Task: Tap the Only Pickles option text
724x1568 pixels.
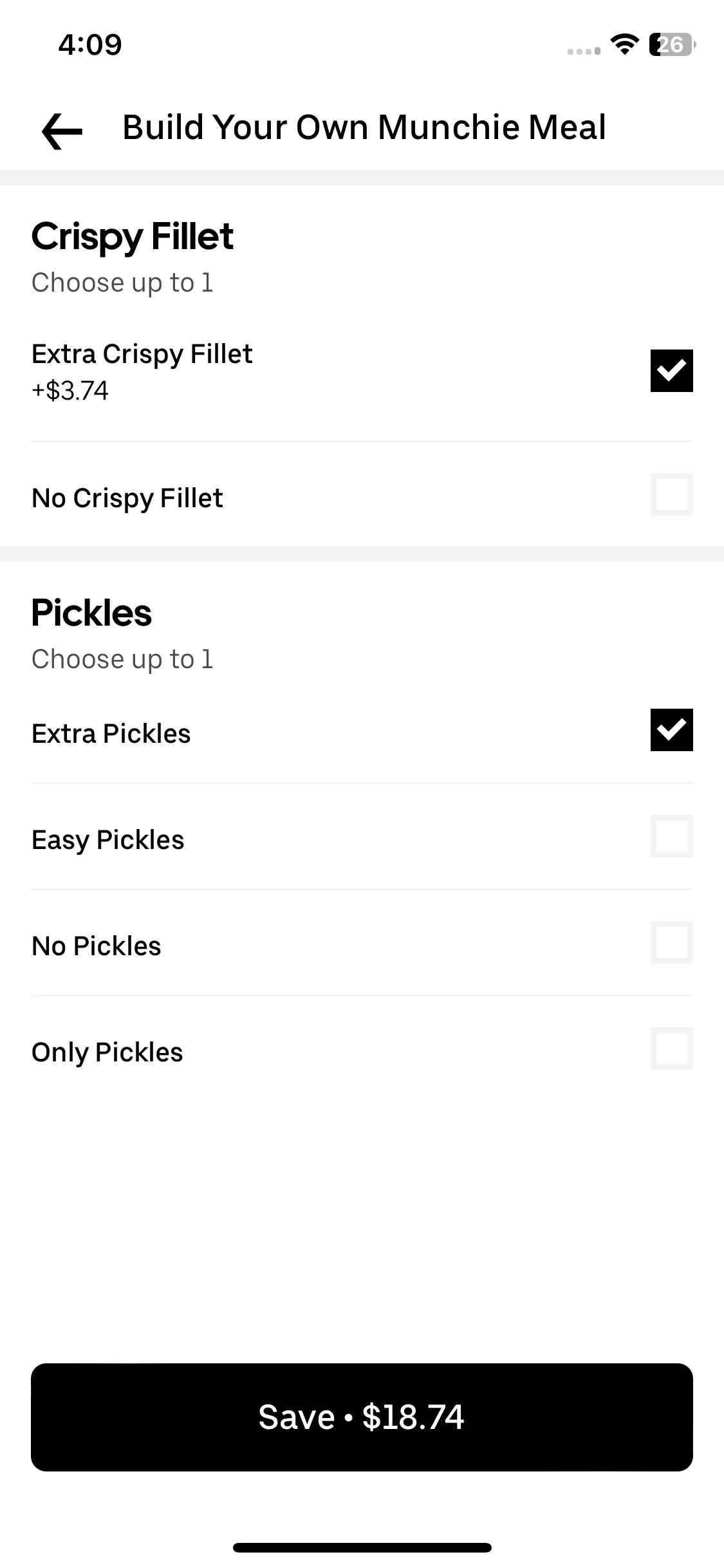Action: click(x=107, y=1053)
